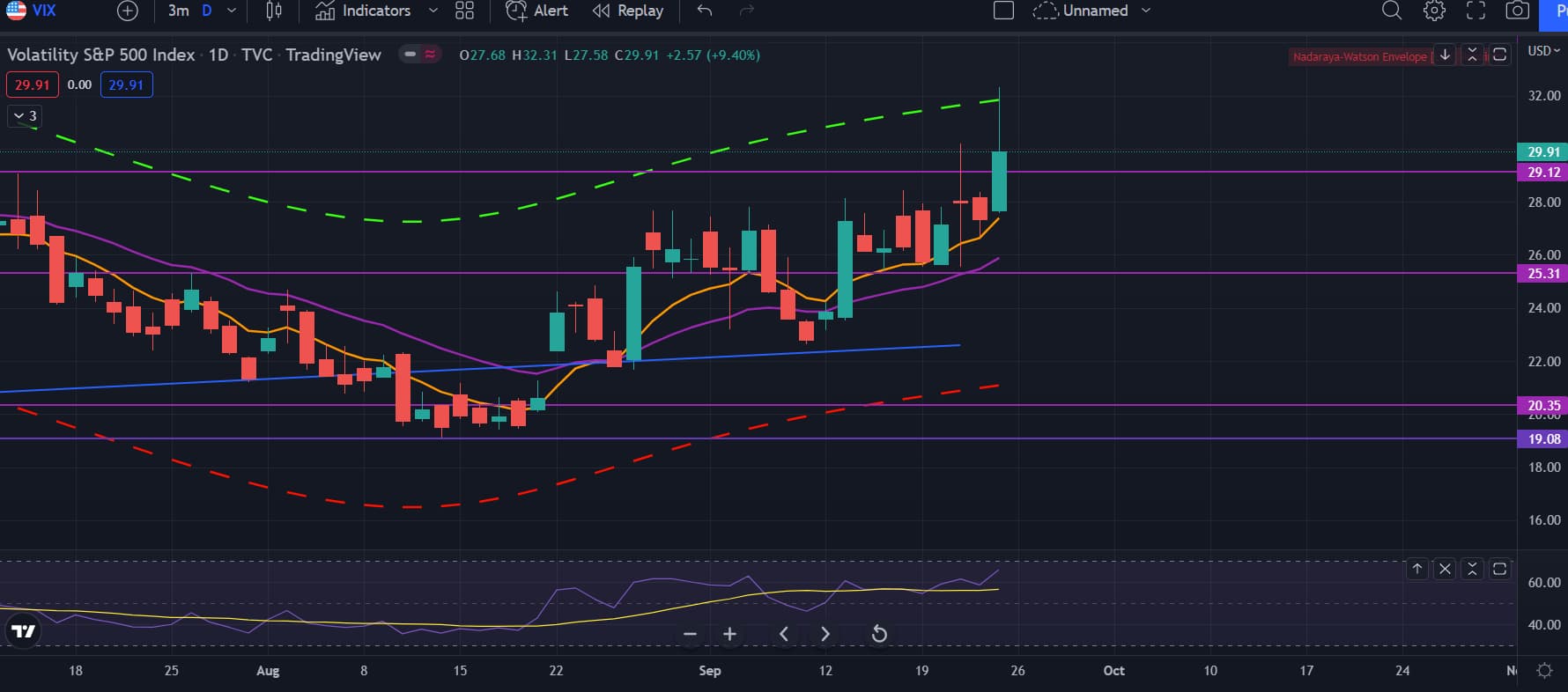Take a chart snapshot with camera icon
1568x692 pixels.
tap(1517, 11)
